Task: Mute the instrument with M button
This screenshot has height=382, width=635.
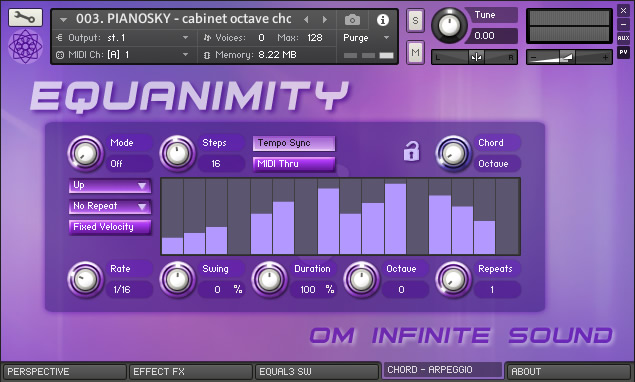Action: (x=415, y=52)
